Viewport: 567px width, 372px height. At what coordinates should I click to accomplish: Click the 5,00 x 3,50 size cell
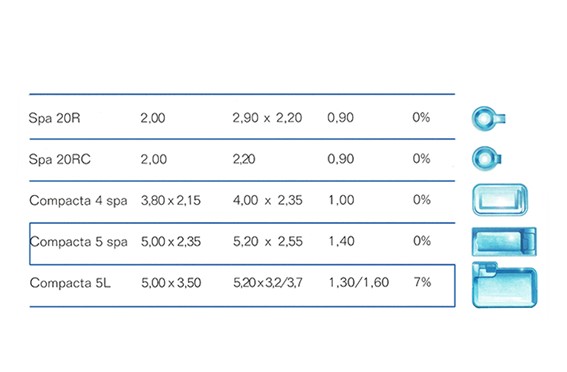(x=171, y=283)
